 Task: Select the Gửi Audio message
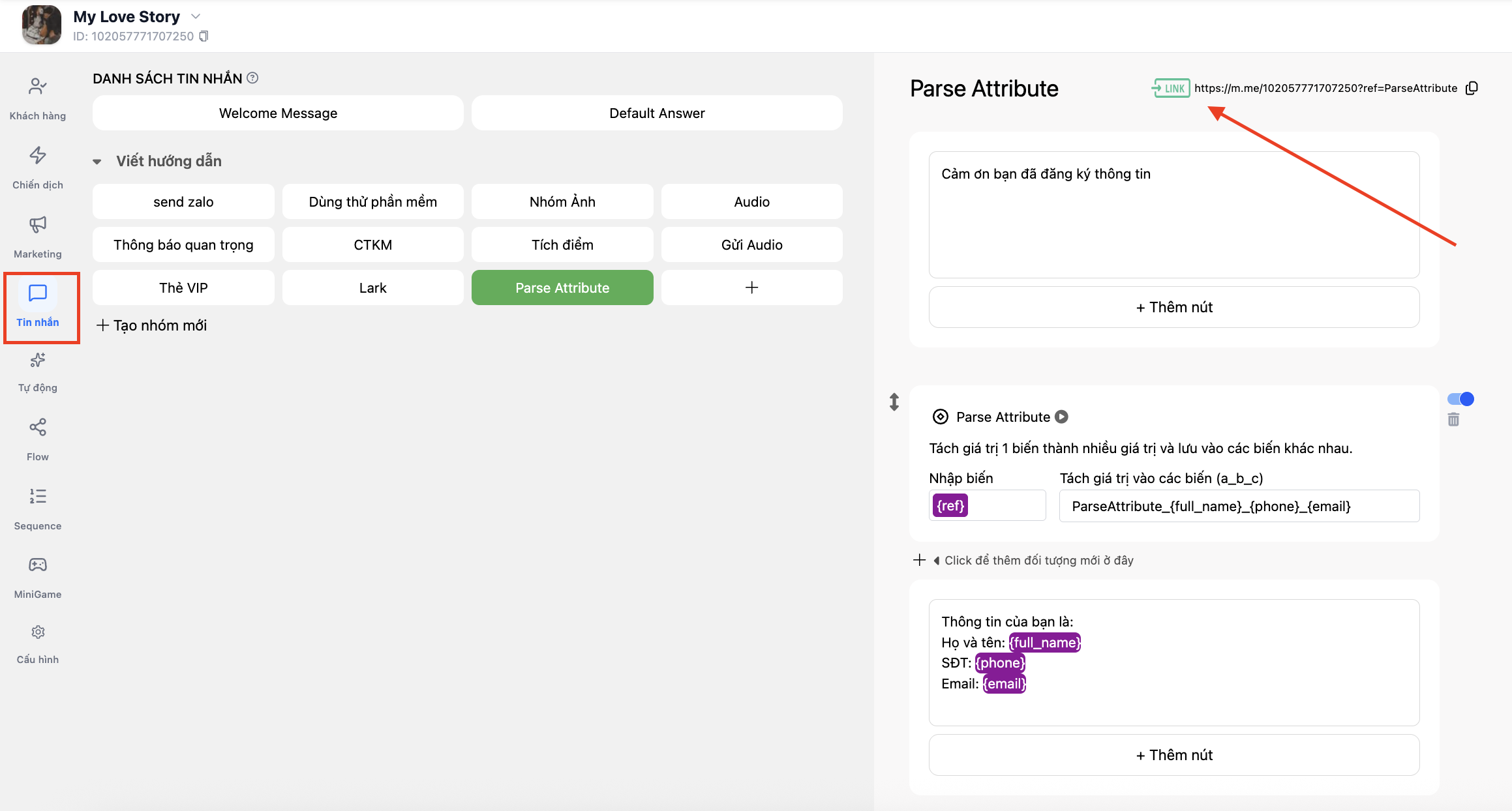[752, 244]
